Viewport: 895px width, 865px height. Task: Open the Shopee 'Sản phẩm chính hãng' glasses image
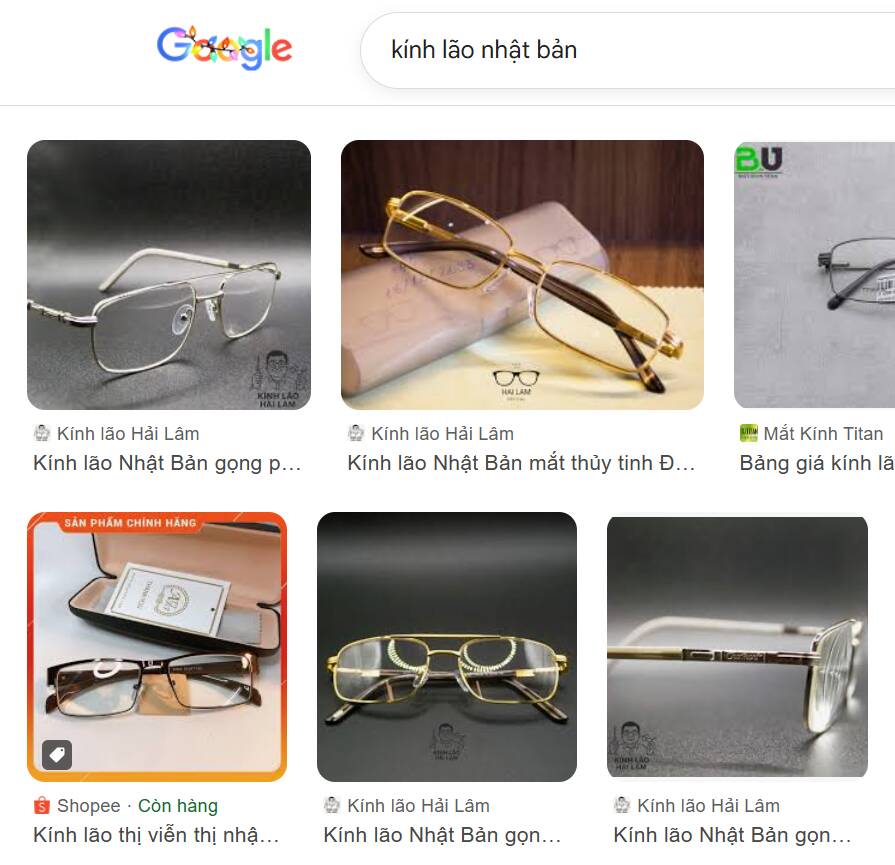point(157,647)
